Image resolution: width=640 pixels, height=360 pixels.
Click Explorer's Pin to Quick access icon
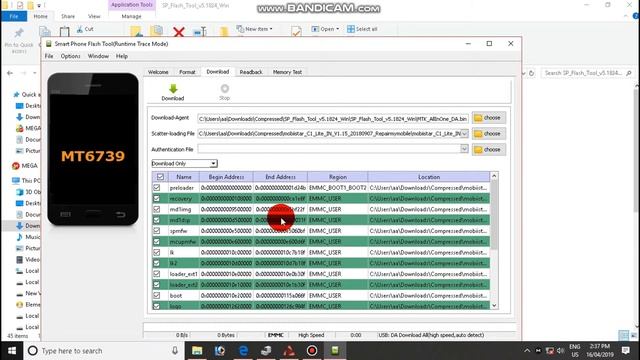pos(19,33)
